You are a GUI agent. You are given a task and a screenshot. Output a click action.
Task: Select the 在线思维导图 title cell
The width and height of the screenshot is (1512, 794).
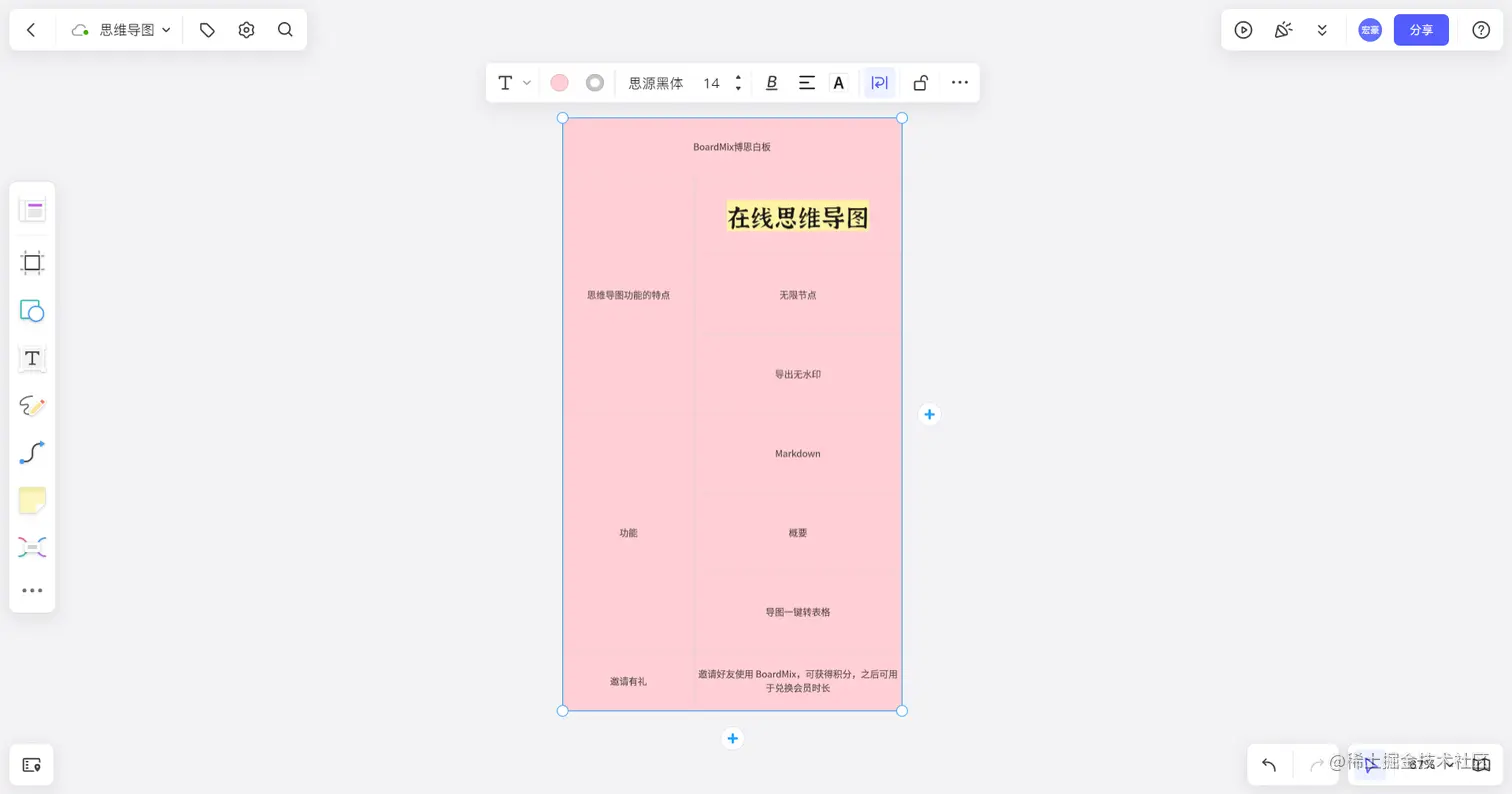click(x=798, y=217)
